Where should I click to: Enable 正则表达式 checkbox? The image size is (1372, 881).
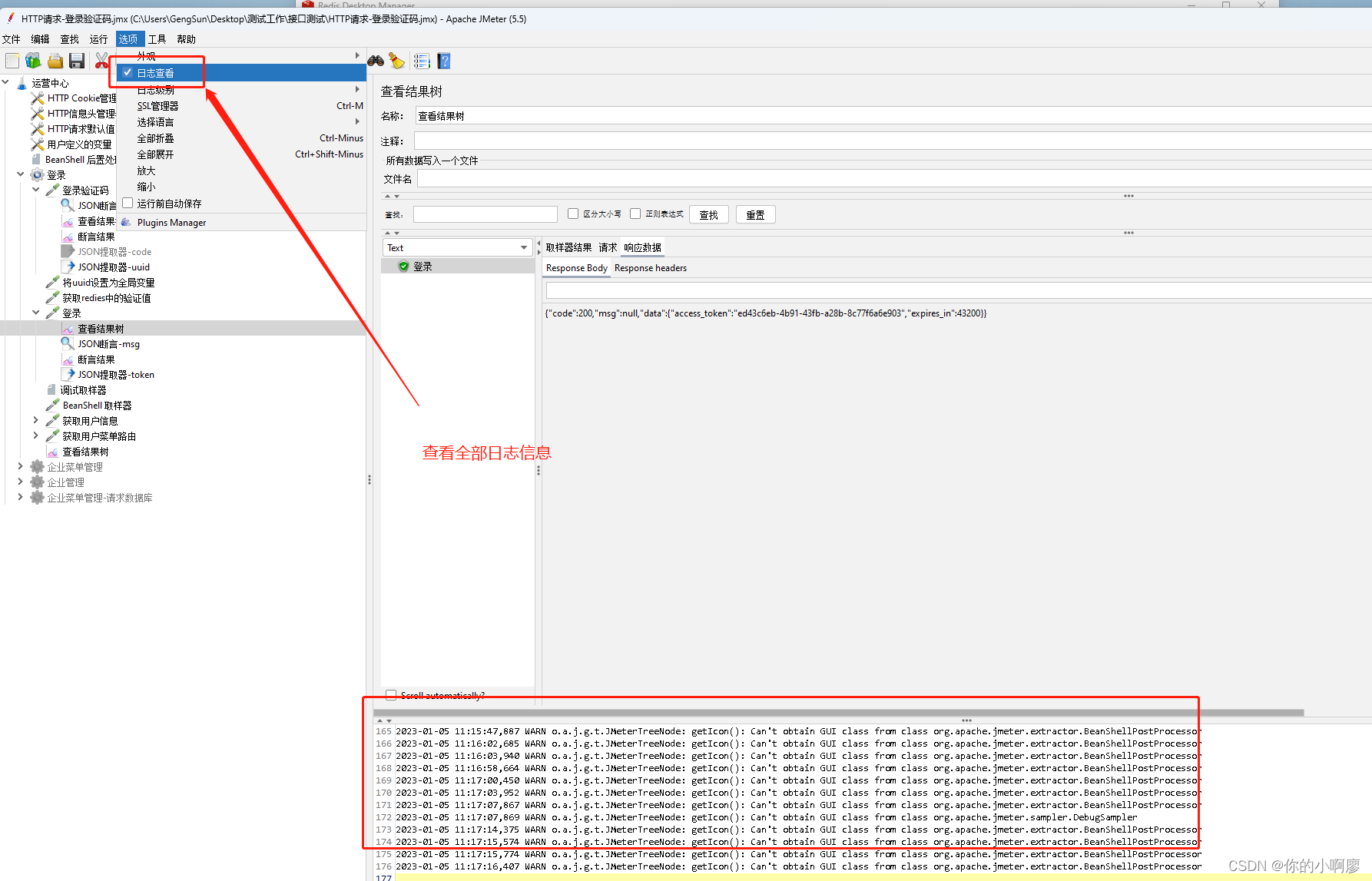tap(635, 214)
